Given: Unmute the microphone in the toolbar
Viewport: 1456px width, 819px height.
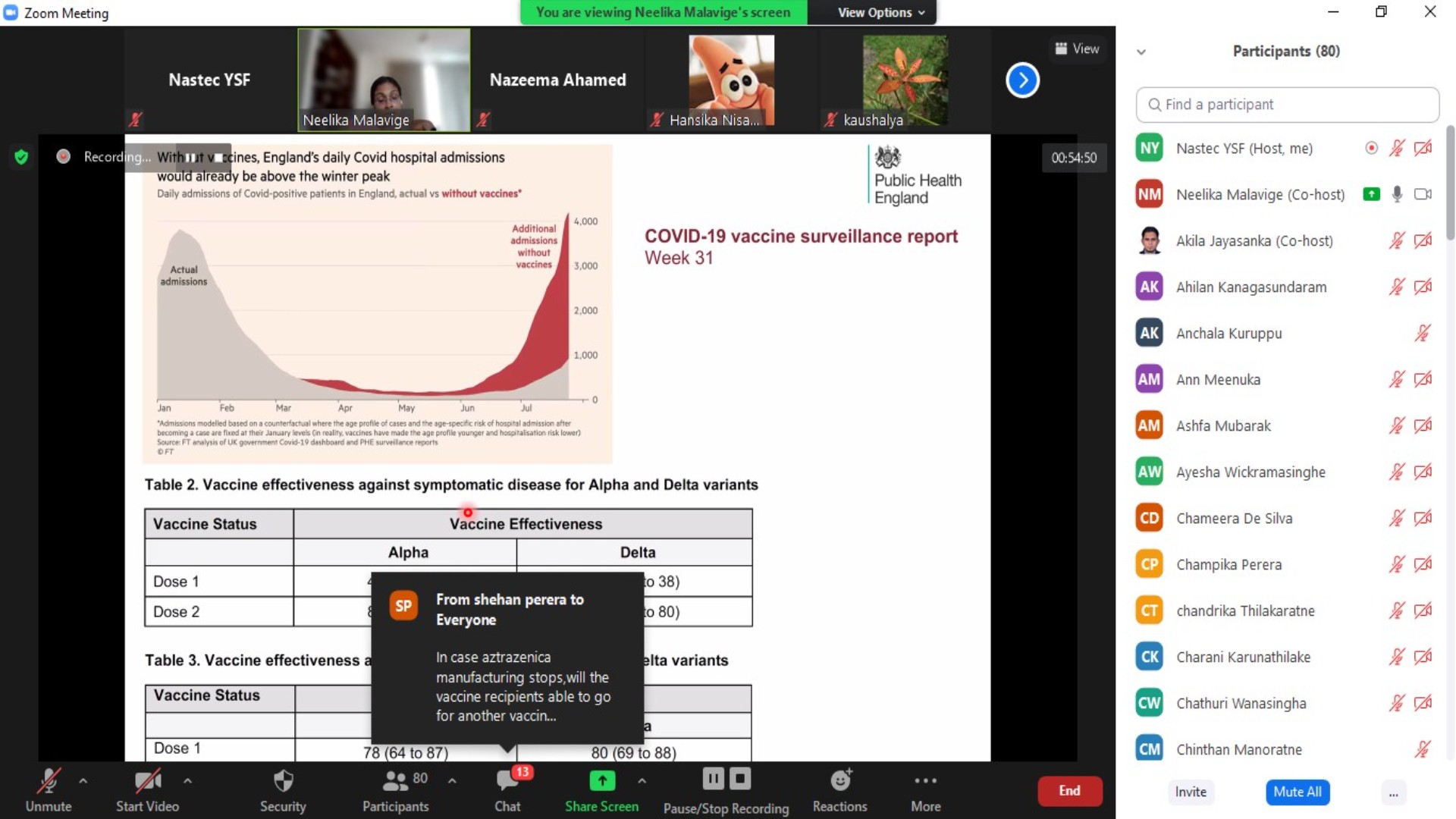Looking at the screenshot, I should click(49, 790).
